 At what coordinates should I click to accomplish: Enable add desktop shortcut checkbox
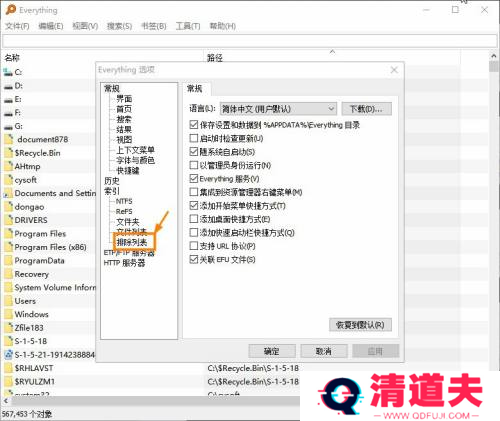click(x=194, y=219)
